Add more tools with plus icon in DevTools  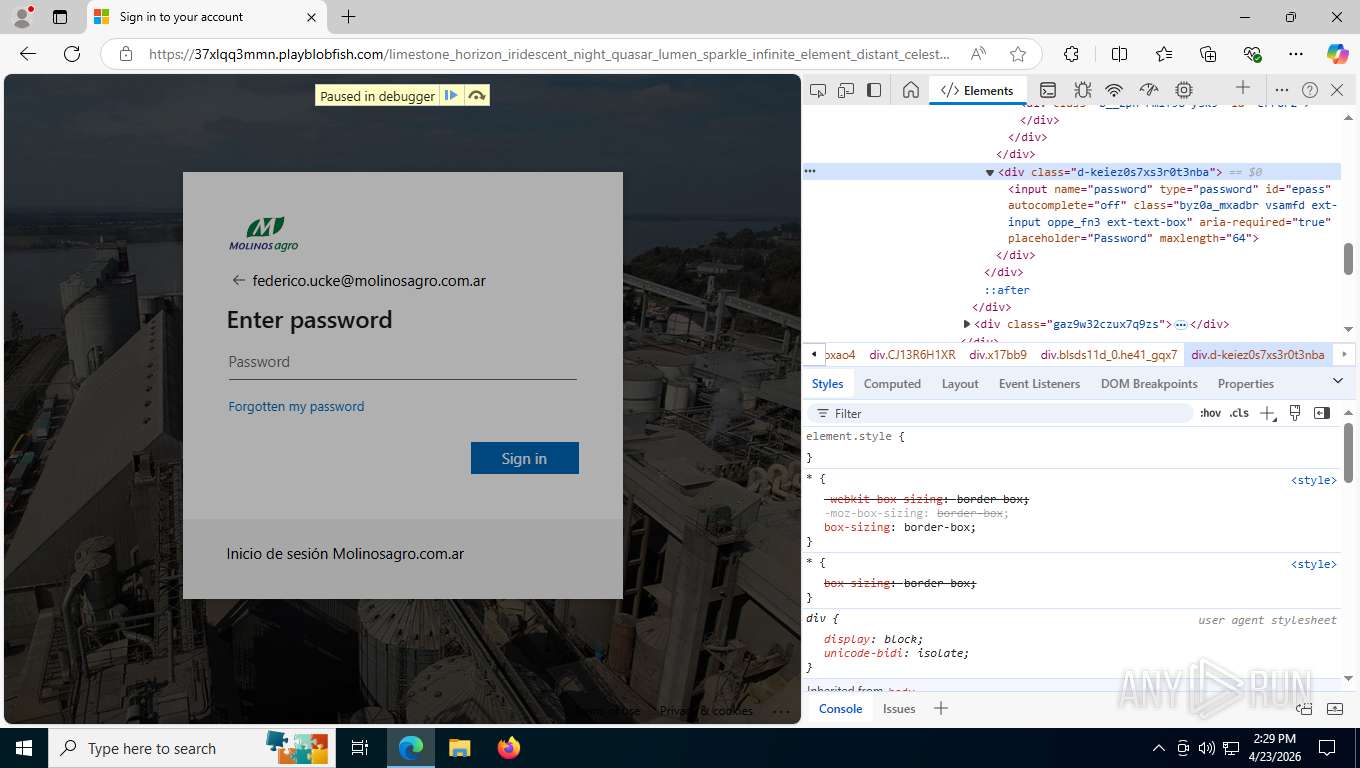[1242, 89]
